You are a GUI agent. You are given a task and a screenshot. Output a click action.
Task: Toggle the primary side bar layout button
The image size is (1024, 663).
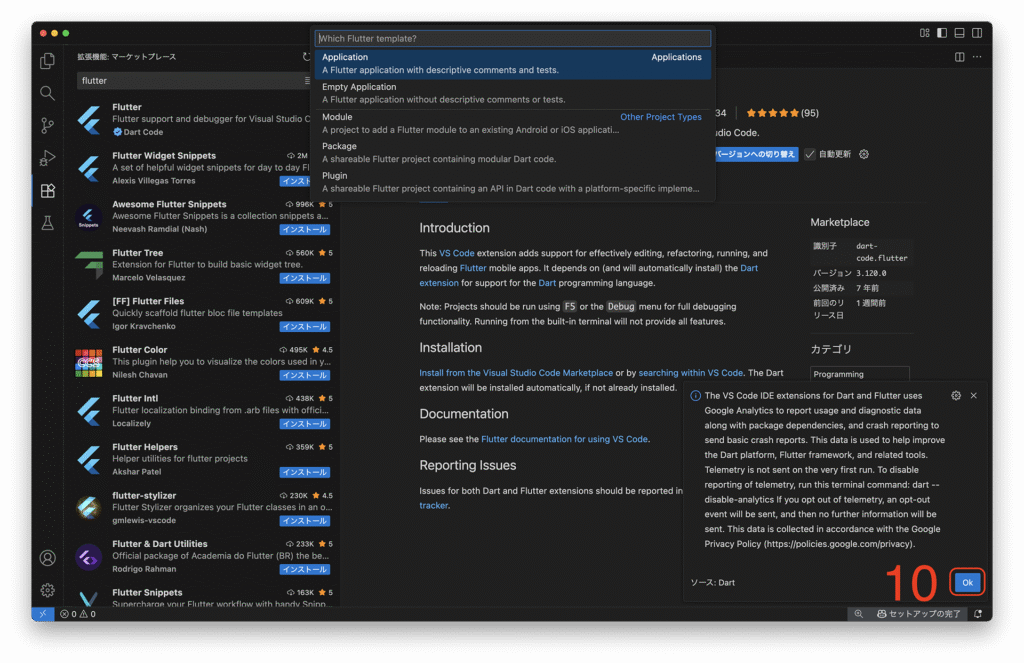pyautogui.click(x=941, y=33)
